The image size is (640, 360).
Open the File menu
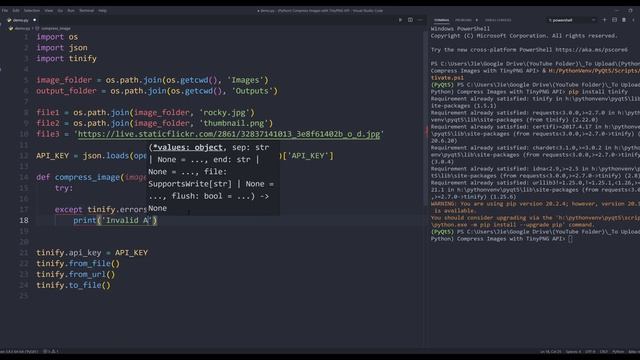tap(5, 11)
